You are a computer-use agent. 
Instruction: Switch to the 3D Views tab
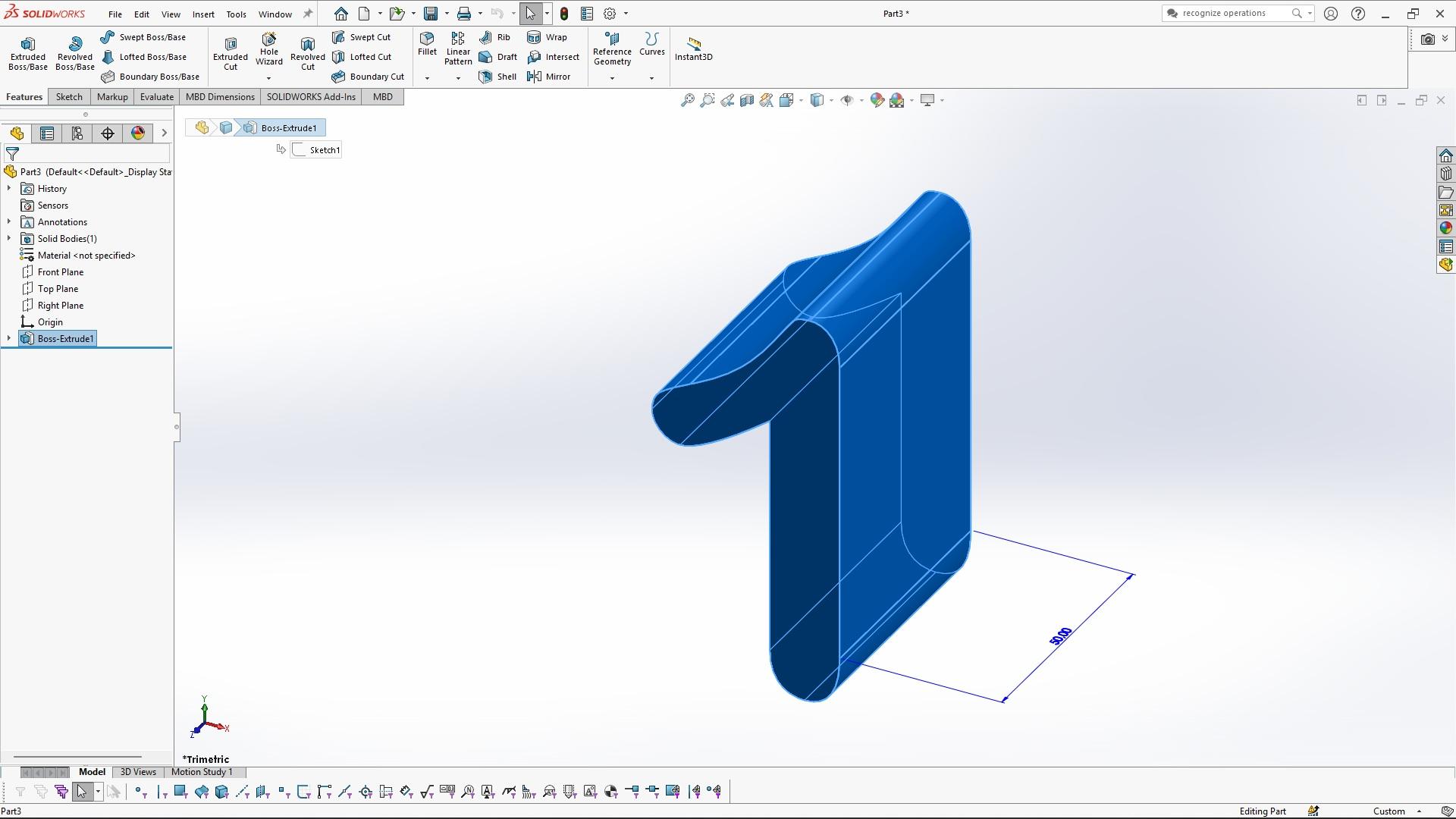(138, 772)
